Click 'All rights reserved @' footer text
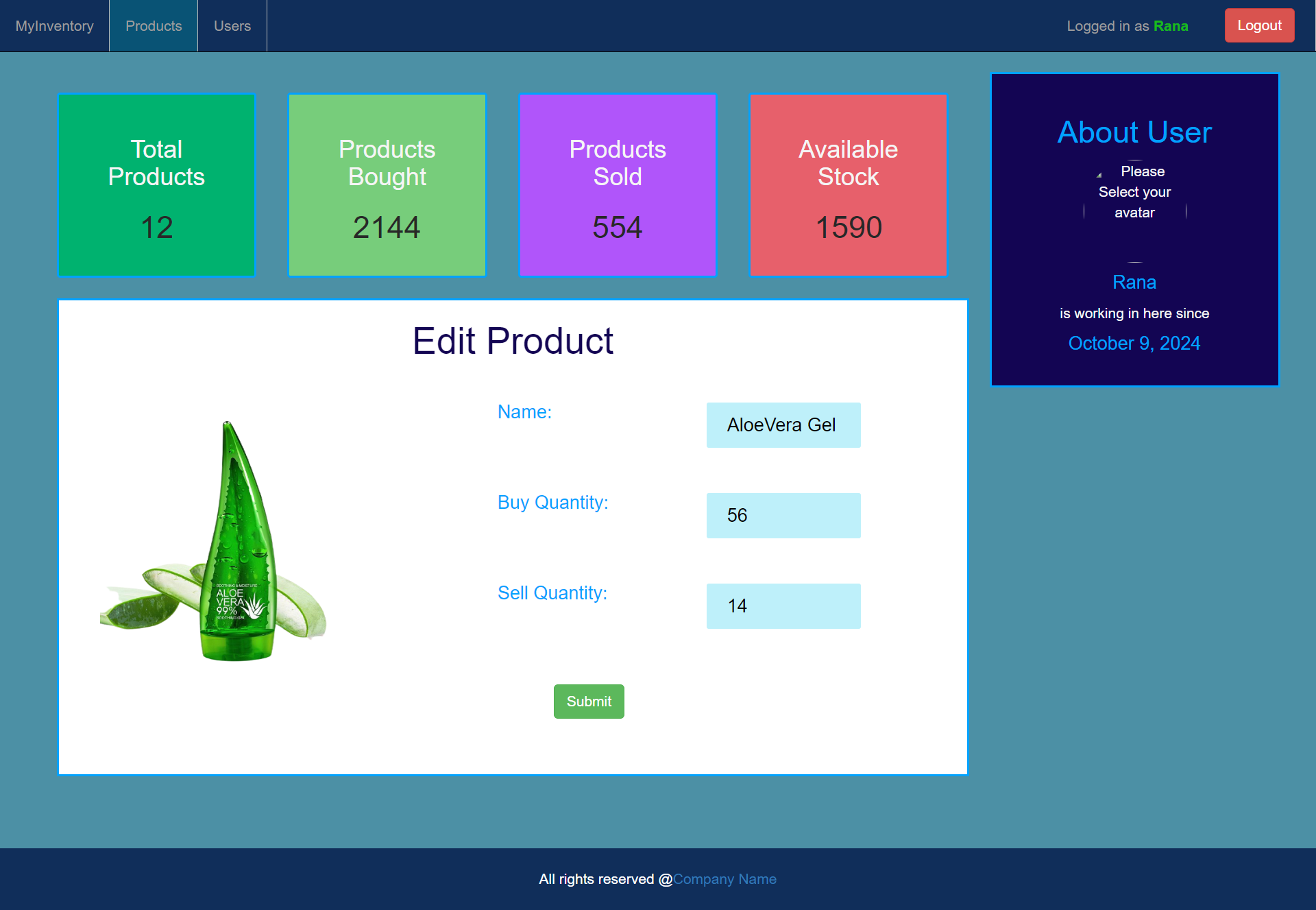1316x910 pixels. tap(606, 879)
